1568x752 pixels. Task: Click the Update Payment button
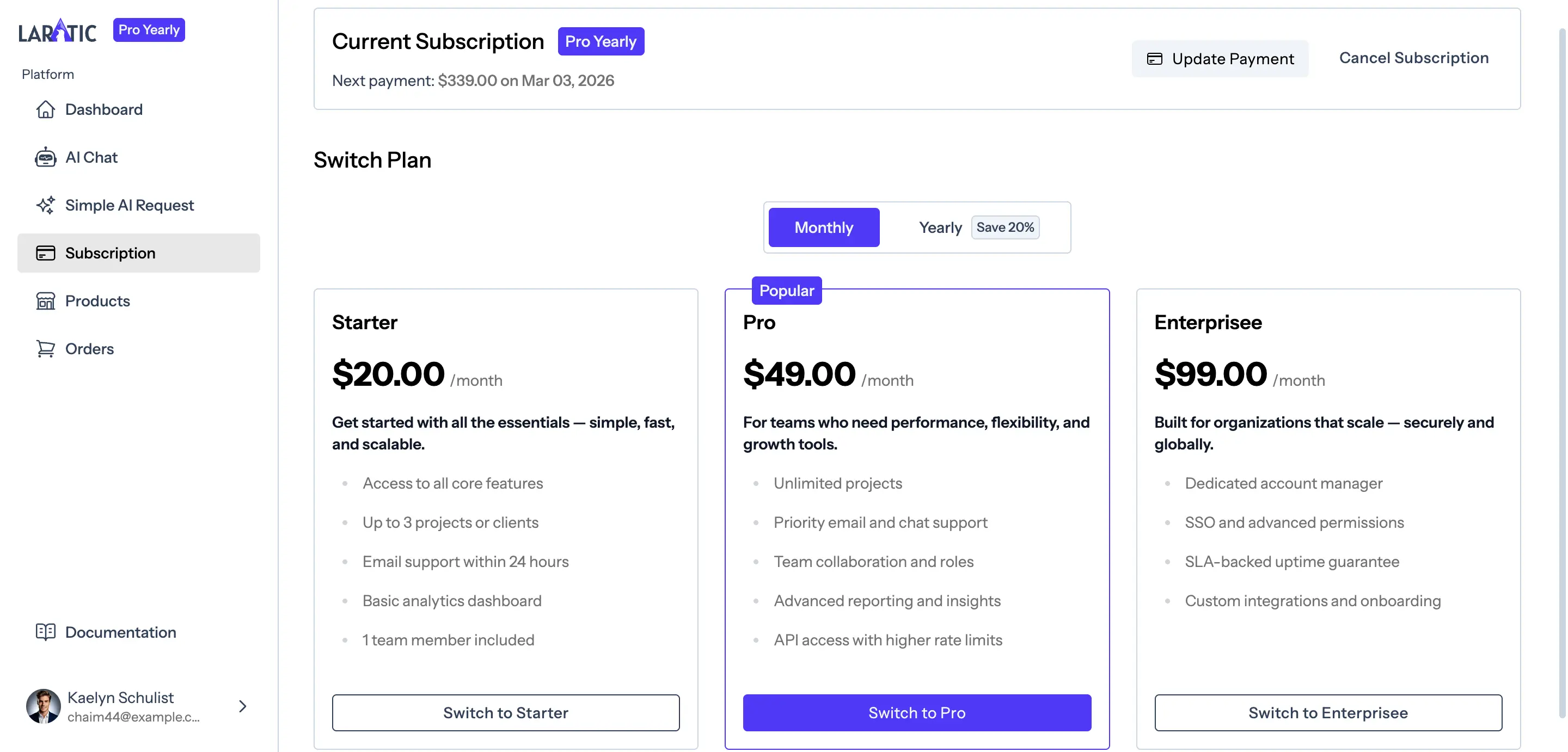point(1220,58)
